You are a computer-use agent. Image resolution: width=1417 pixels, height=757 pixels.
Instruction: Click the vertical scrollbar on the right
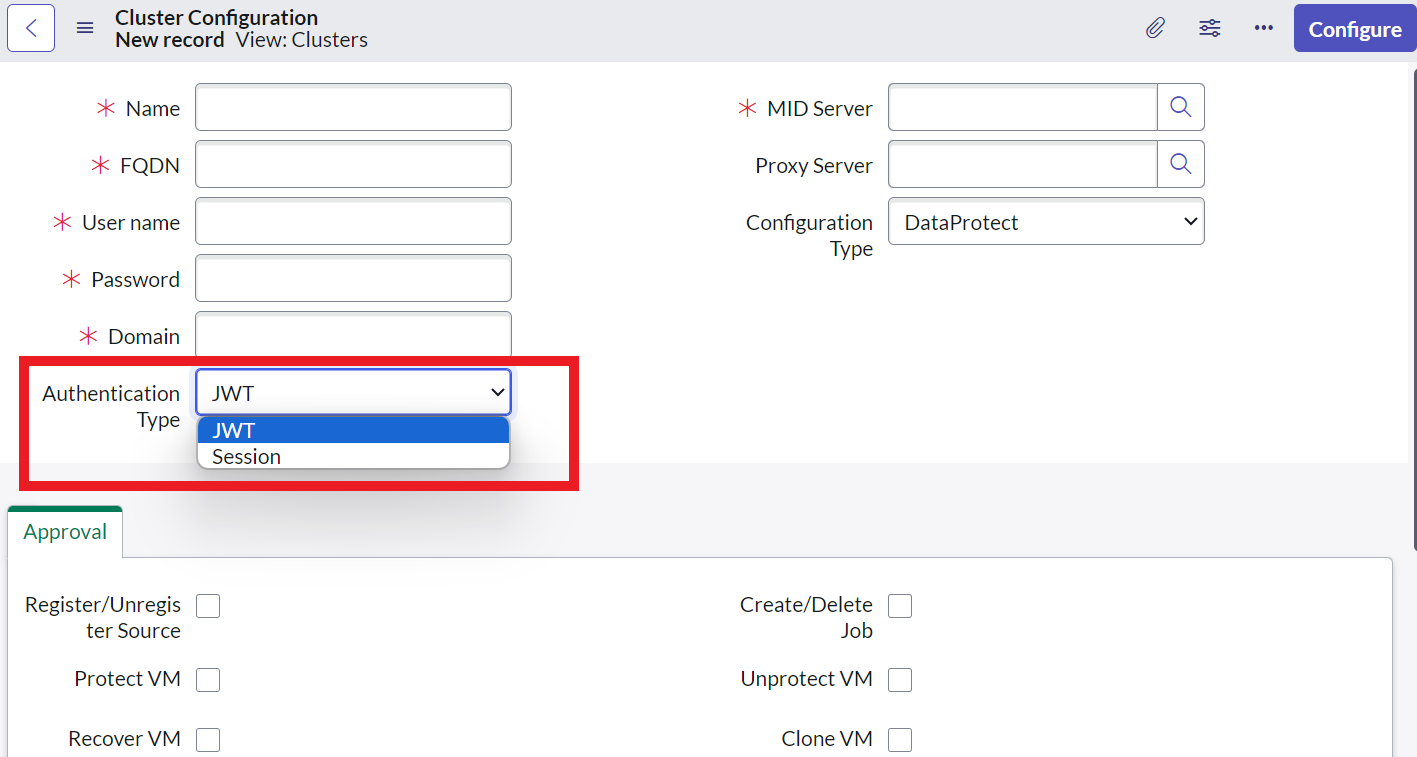point(1412,300)
